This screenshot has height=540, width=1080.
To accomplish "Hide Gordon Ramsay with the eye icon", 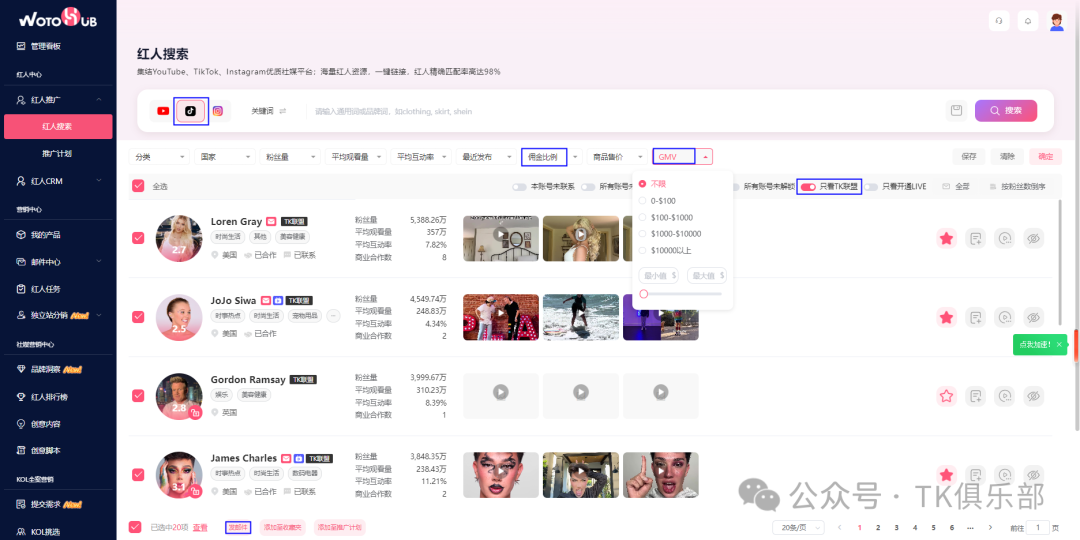I will tap(1033, 396).
